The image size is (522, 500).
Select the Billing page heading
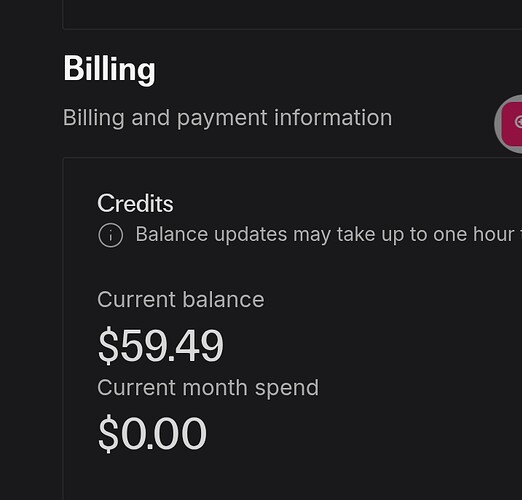(109, 69)
